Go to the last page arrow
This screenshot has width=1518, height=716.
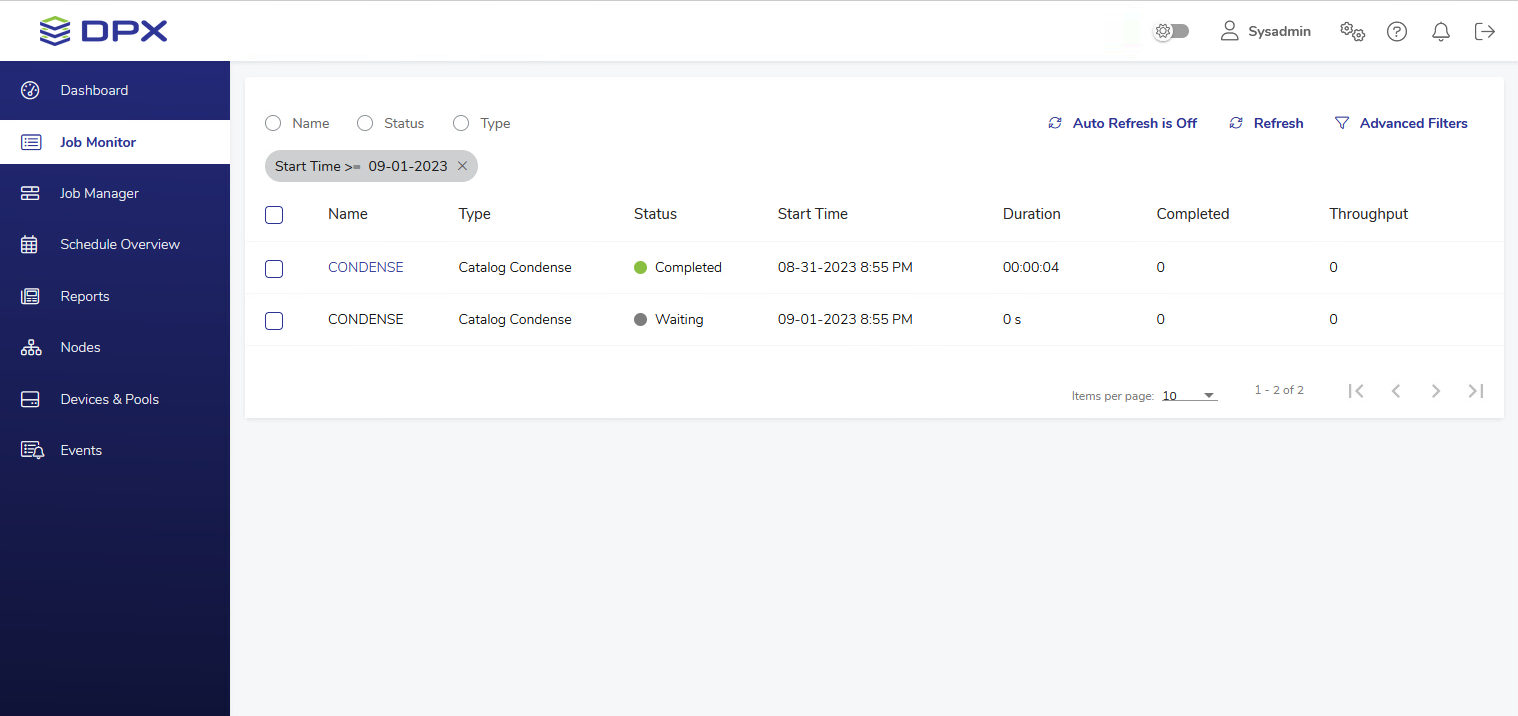[x=1475, y=391]
